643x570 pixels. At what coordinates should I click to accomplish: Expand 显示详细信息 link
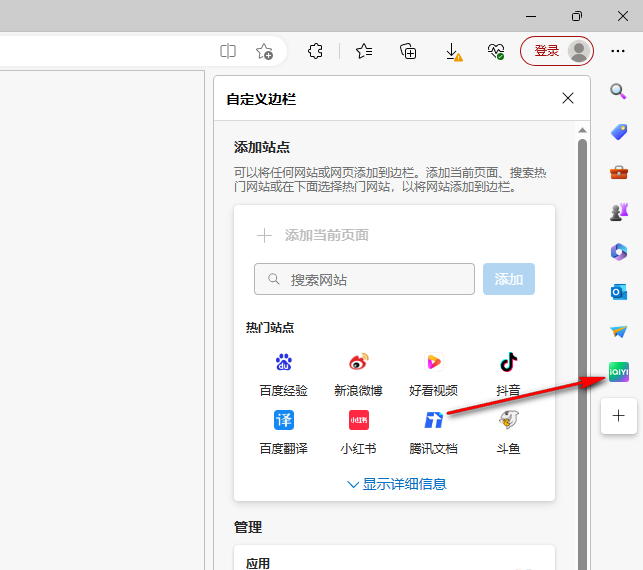pos(397,484)
